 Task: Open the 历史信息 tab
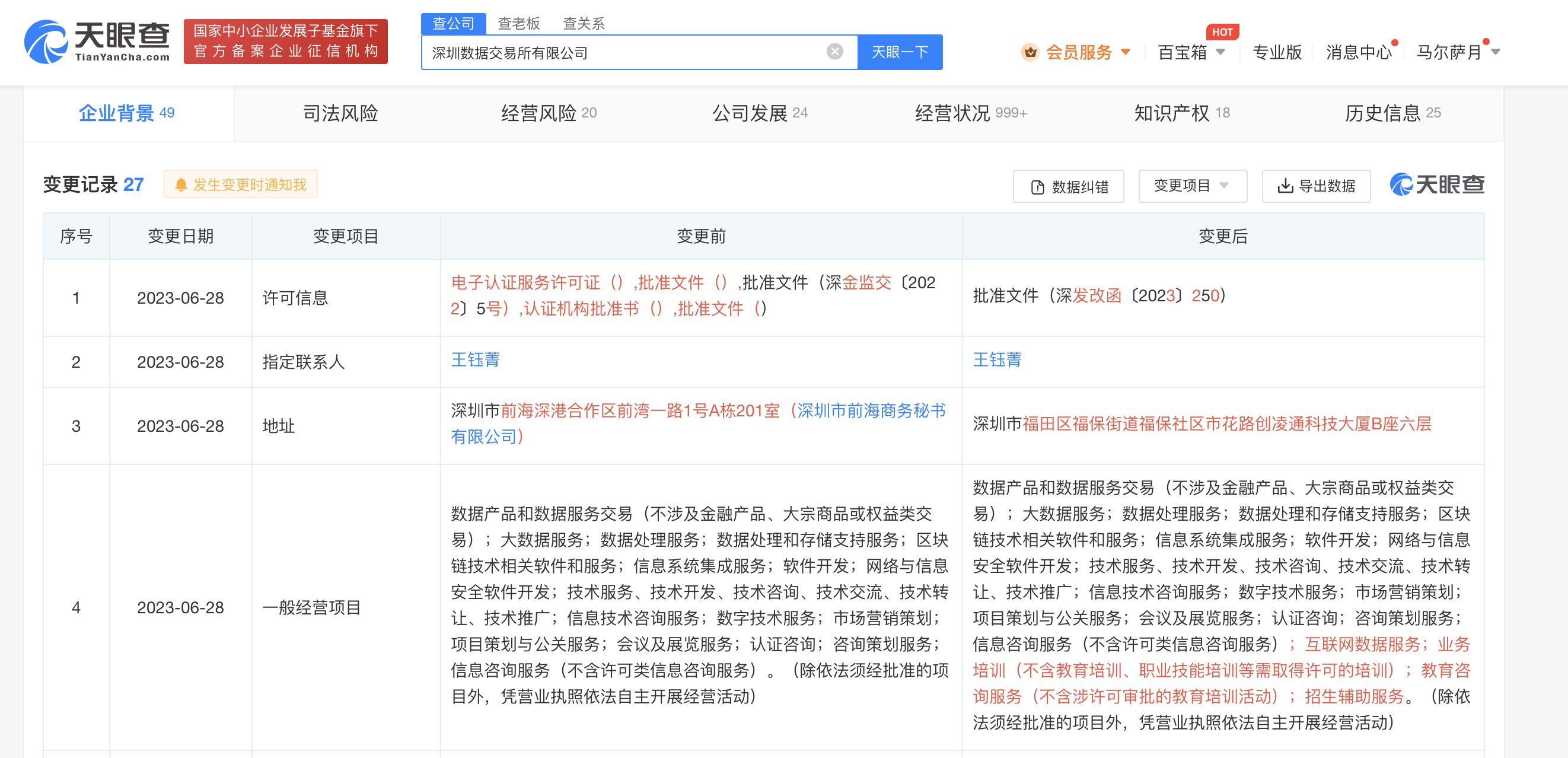pyautogui.click(x=1392, y=113)
